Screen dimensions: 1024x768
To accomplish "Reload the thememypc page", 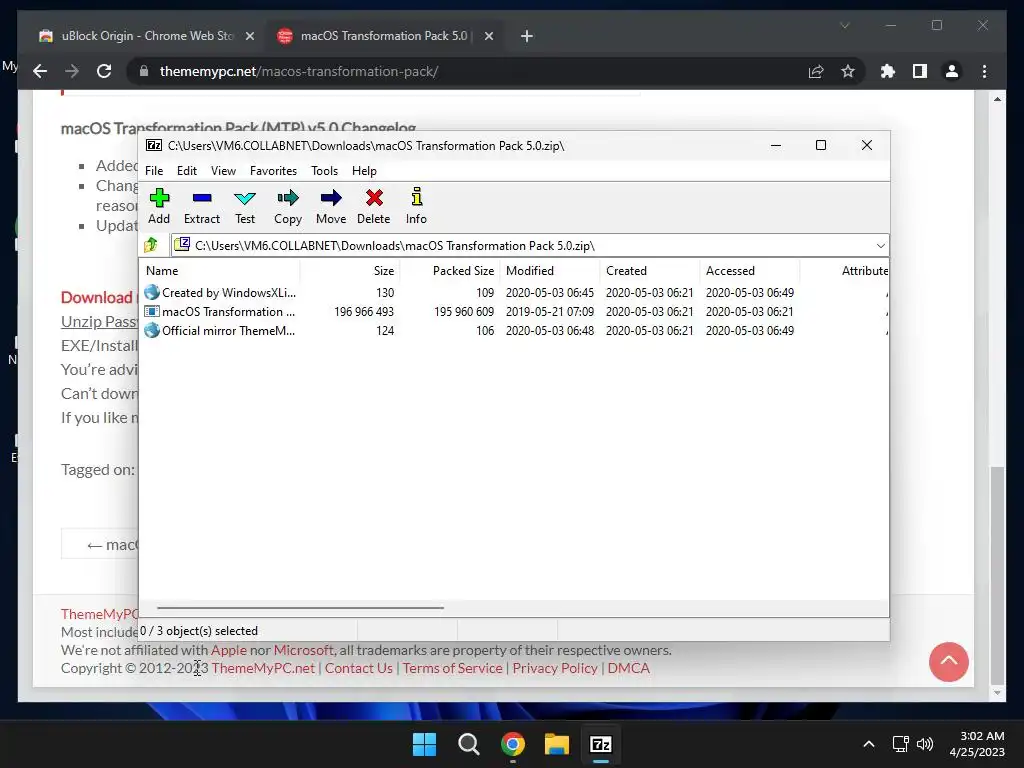I will click(104, 71).
